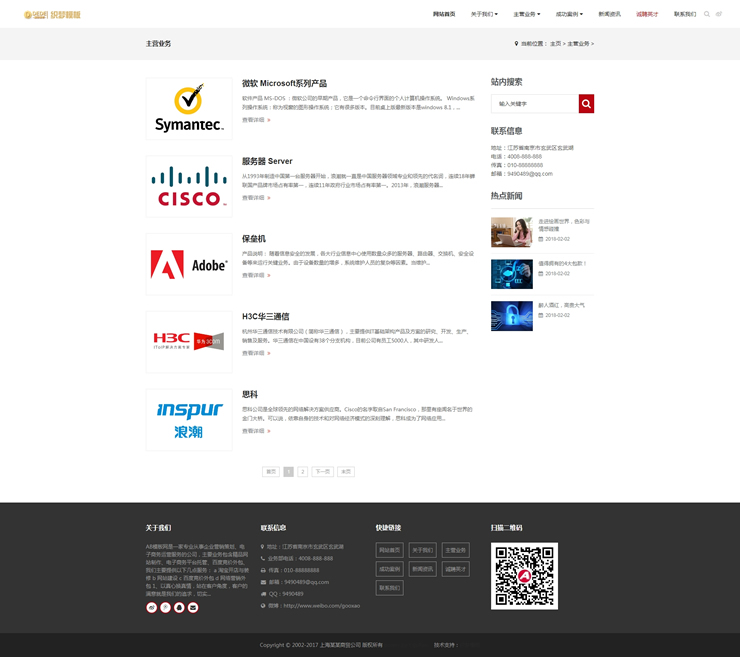Click the site search keyword input field
The image size is (740, 657).
(x=535, y=103)
